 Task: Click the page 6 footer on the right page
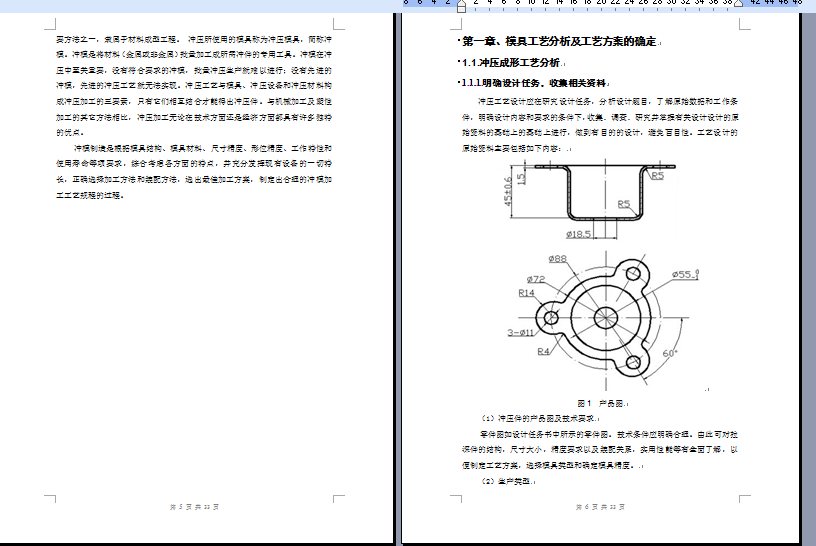click(x=600, y=506)
